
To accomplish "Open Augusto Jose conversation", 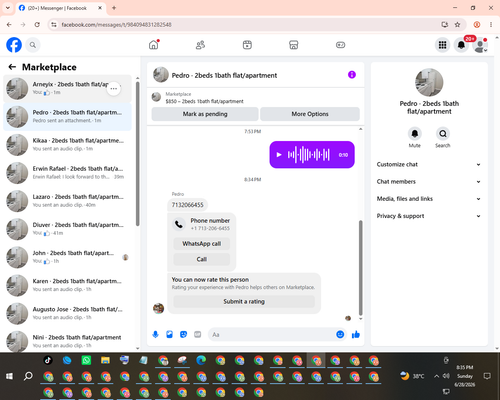I will 67,313.
